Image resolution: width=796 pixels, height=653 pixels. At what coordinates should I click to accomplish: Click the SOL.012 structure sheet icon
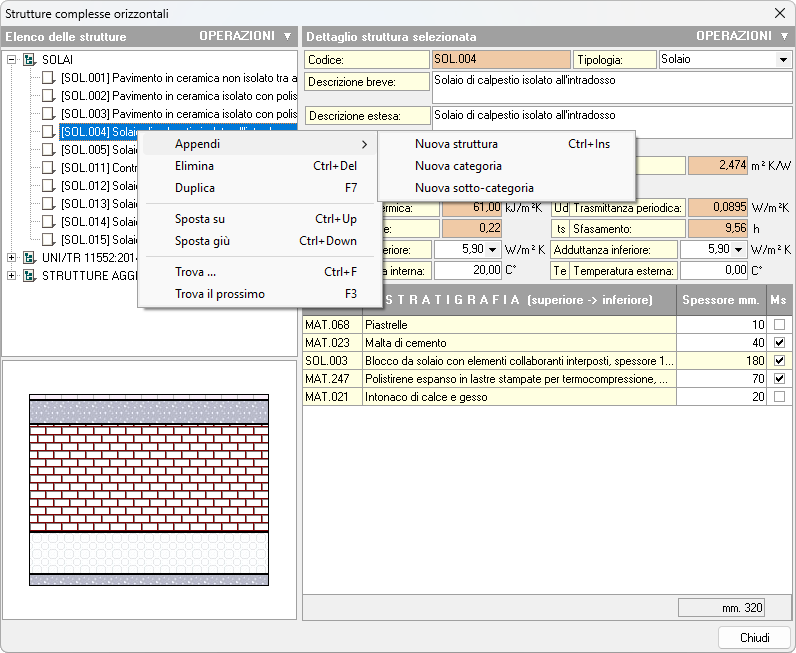tap(48, 186)
